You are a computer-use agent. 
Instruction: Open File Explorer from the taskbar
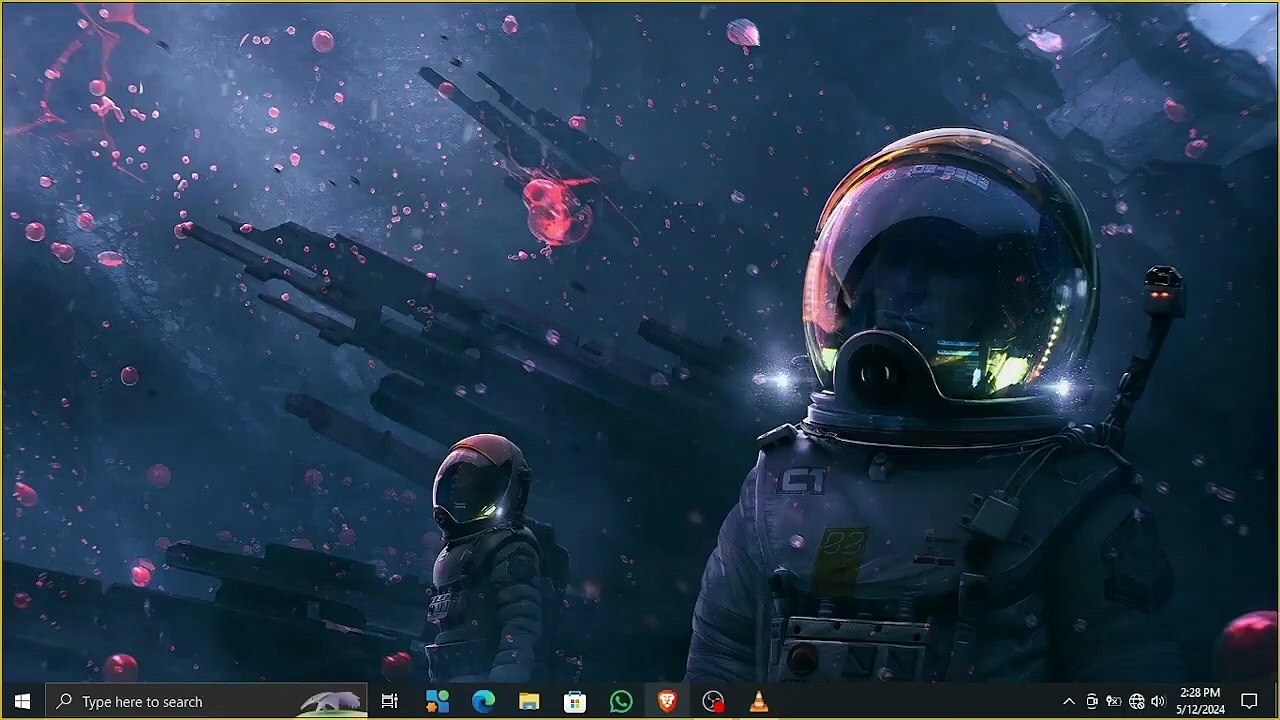tap(529, 701)
